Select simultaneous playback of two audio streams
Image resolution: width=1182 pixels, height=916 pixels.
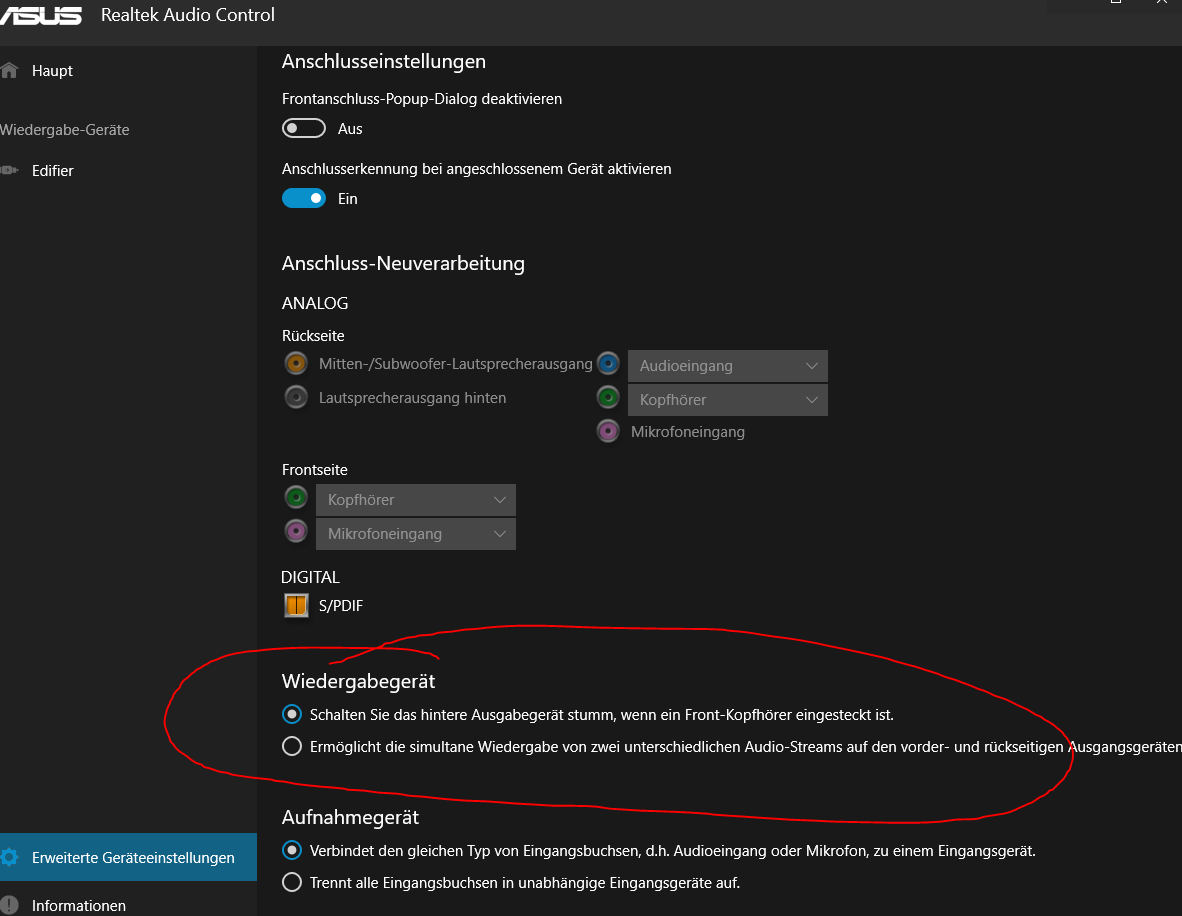[292, 746]
